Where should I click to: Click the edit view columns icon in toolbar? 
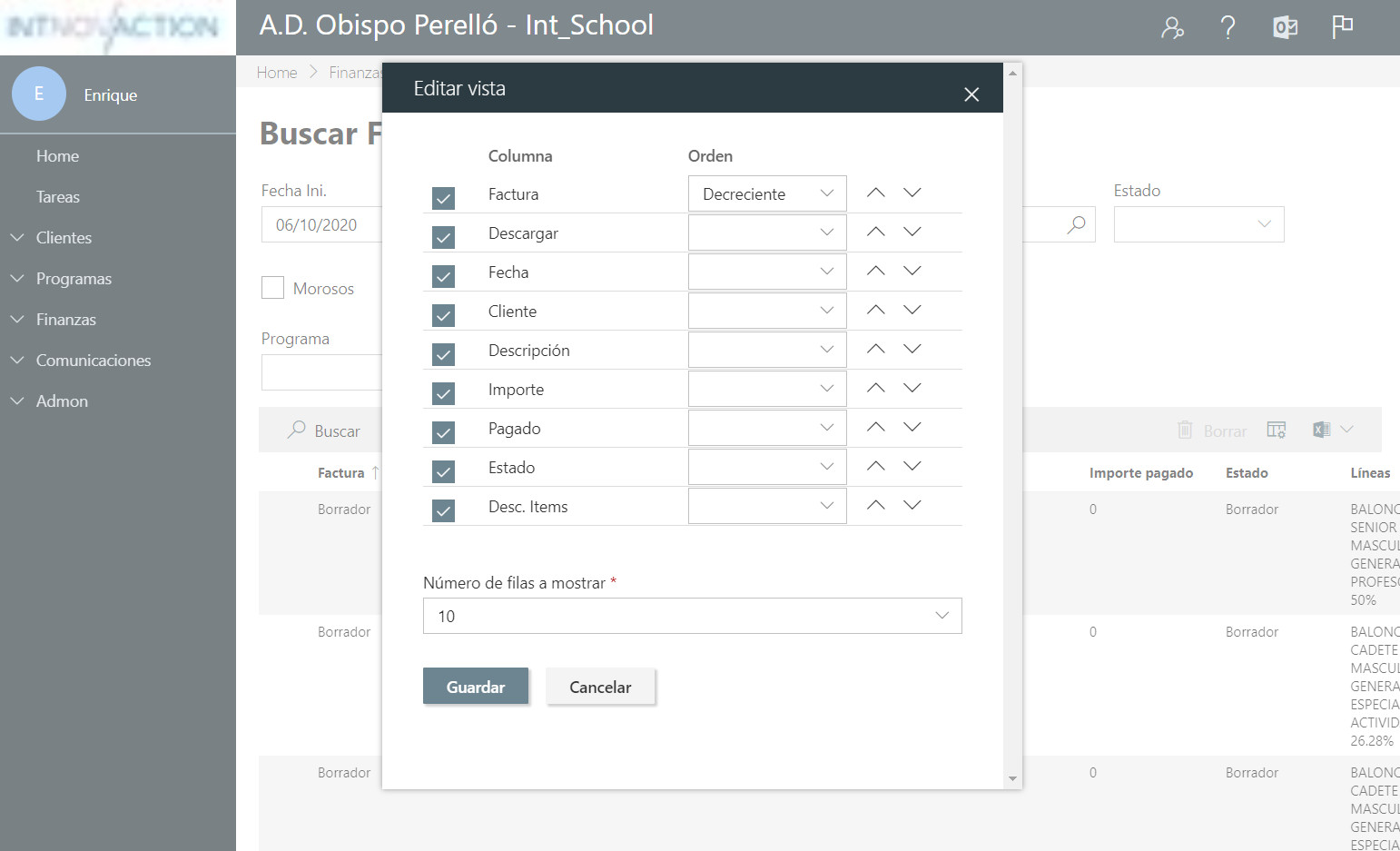point(1277,430)
